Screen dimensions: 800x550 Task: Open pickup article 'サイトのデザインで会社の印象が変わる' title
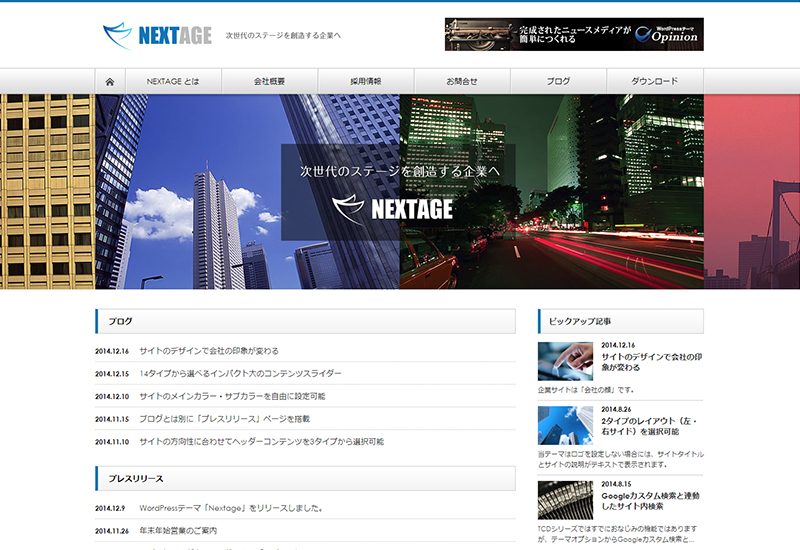[652, 362]
